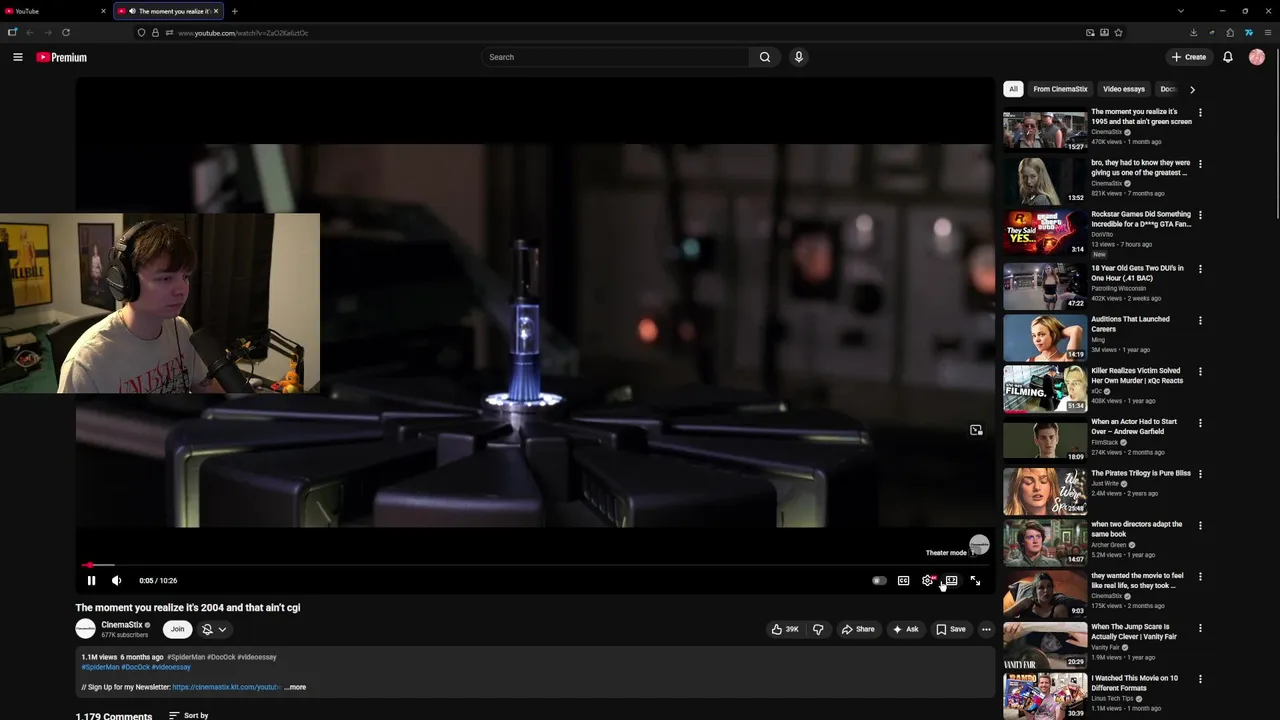This screenshot has width=1280, height=720.
Task: Click the search magnifier button
Action: pyautogui.click(x=765, y=57)
